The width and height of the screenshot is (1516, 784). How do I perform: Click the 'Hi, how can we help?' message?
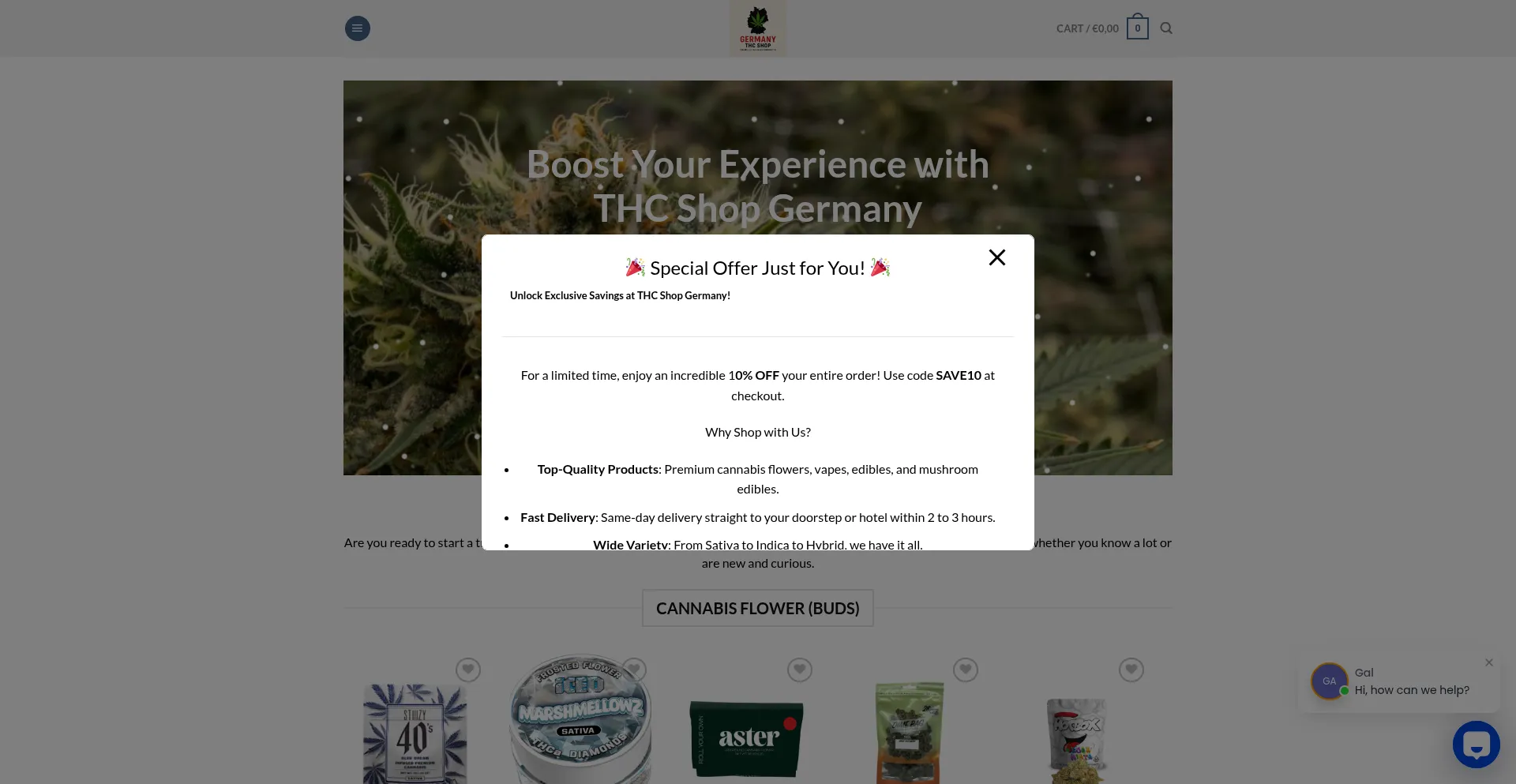pos(1412,690)
